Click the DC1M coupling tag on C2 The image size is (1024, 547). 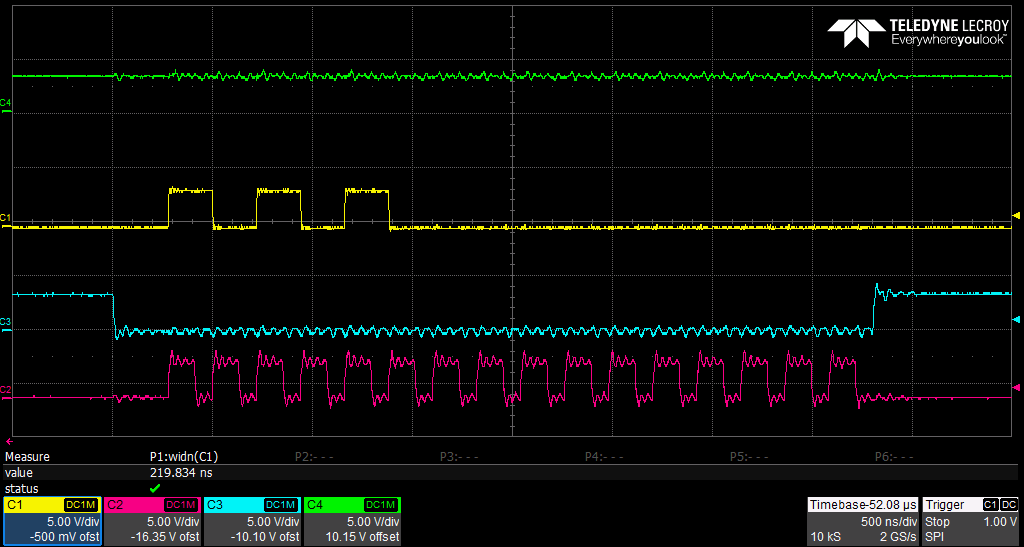(x=182, y=505)
